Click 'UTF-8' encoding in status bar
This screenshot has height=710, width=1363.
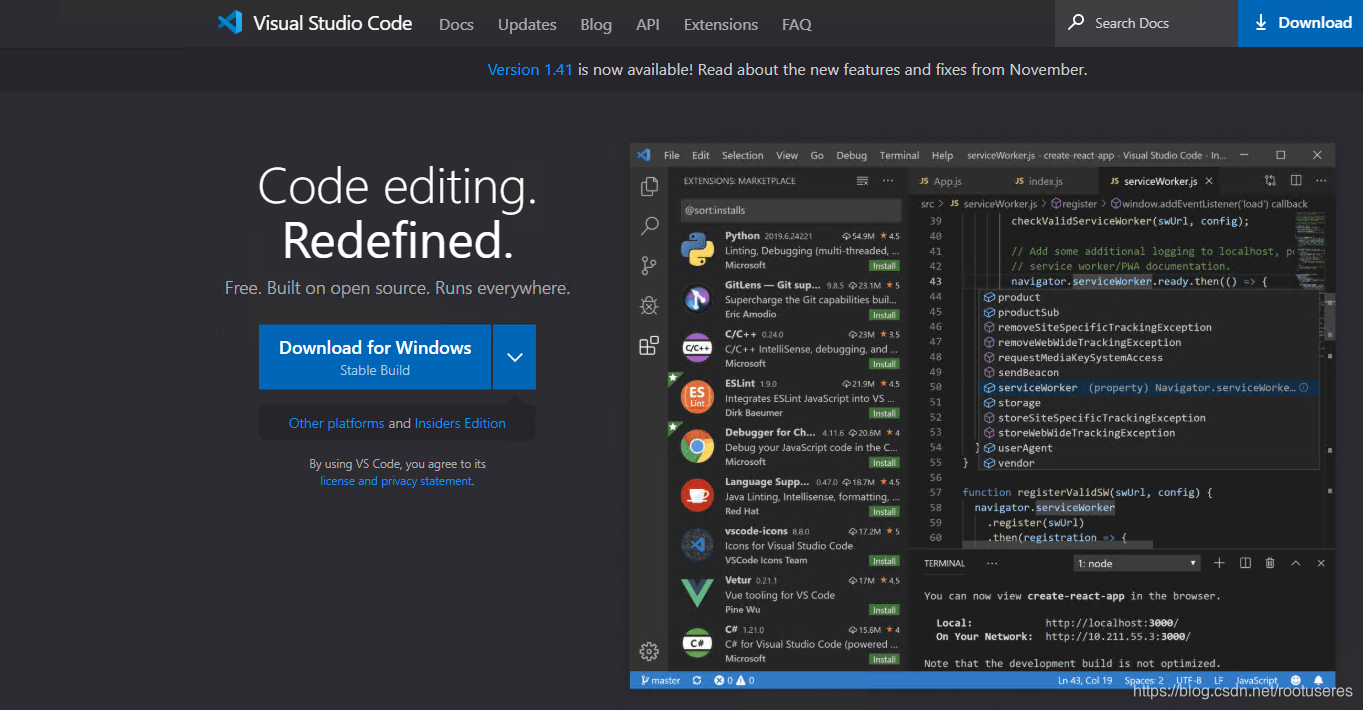(1189, 680)
